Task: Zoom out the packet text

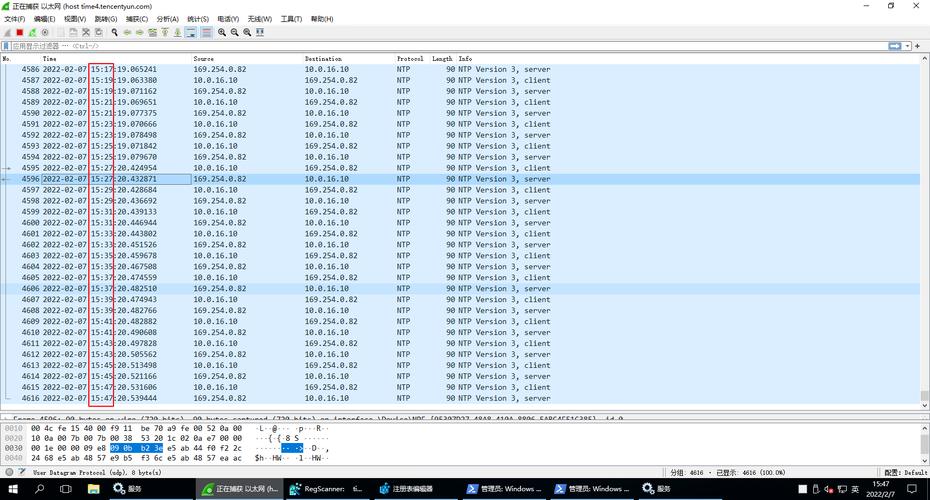Action: tap(234, 33)
